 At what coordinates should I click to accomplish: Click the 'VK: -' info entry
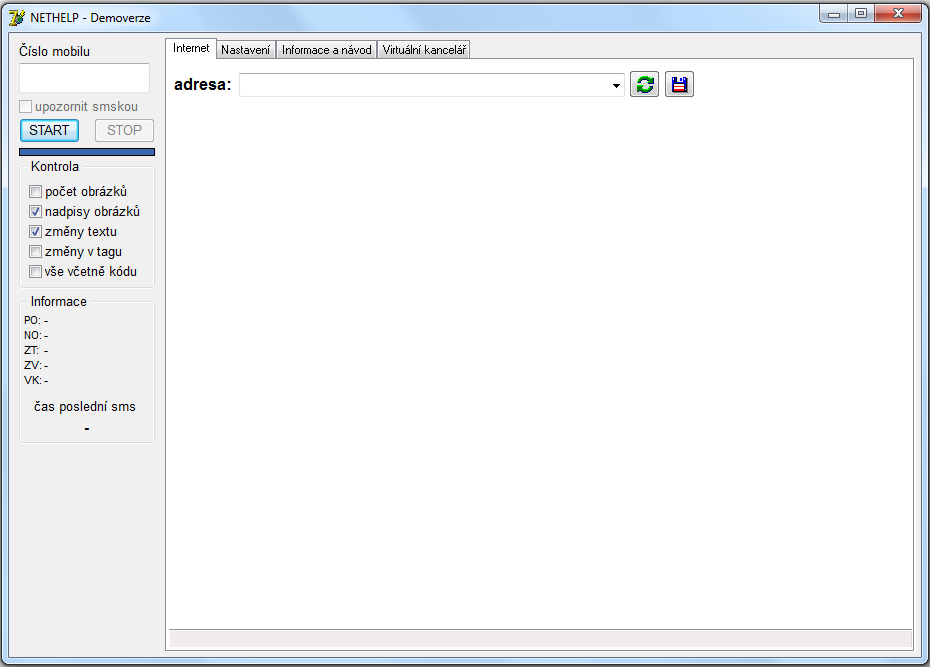pos(36,380)
